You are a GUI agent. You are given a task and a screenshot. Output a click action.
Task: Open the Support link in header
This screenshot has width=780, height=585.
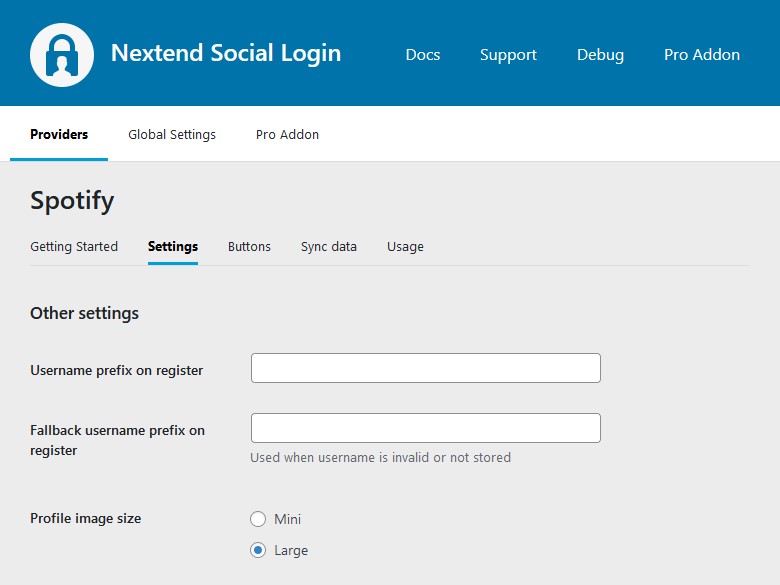(x=508, y=55)
